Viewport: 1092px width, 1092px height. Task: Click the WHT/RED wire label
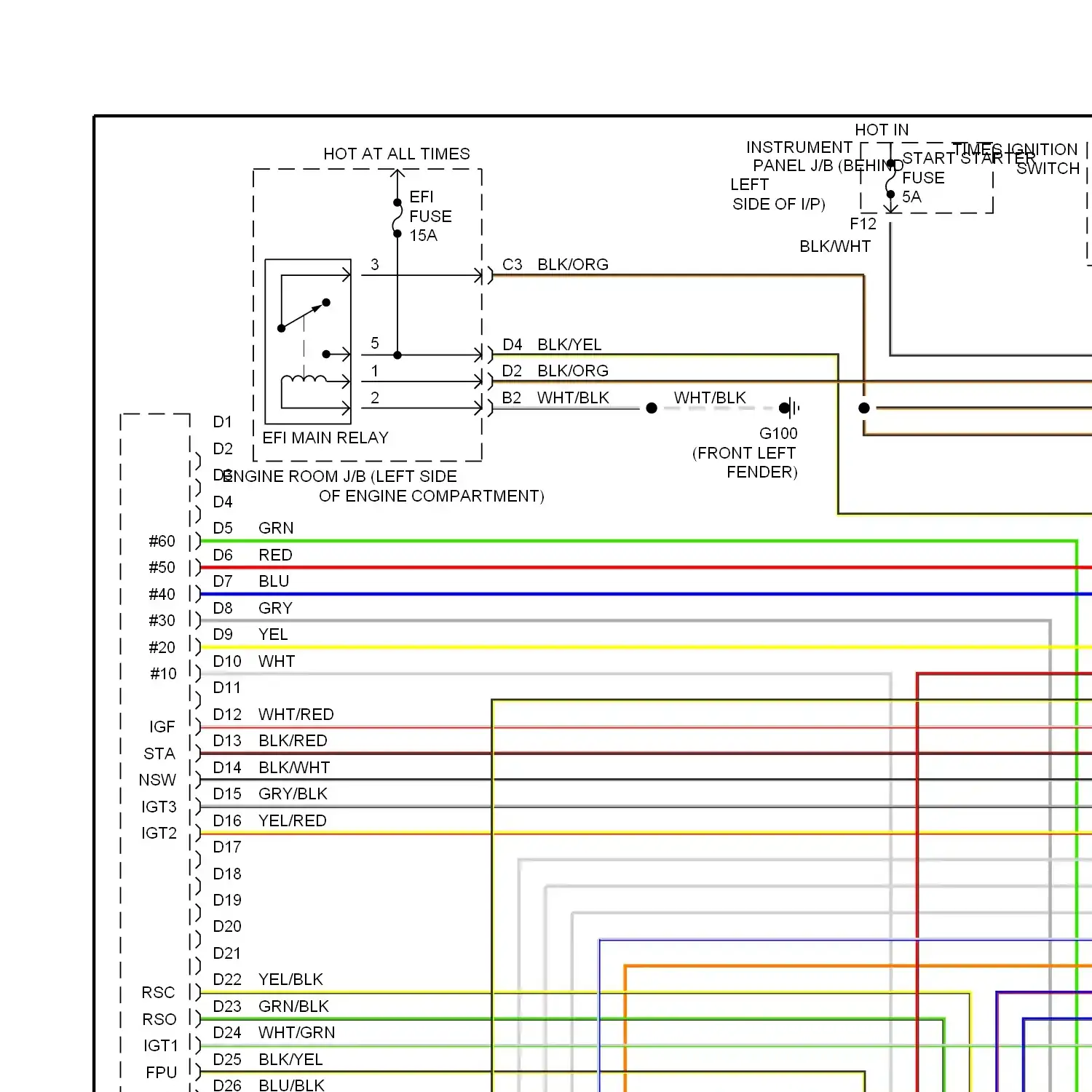click(296, 714)
